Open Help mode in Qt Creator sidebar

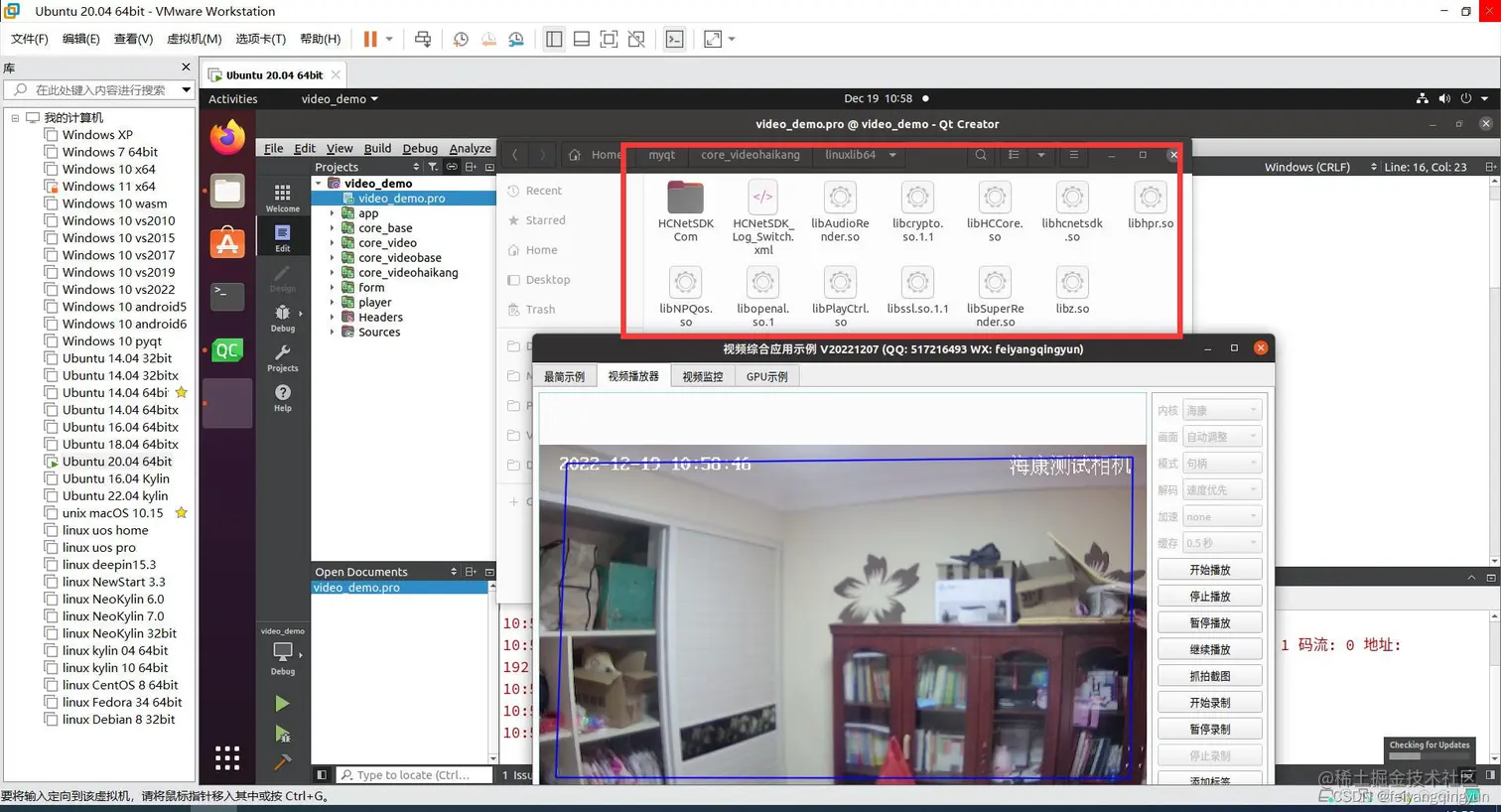point(283,397)
